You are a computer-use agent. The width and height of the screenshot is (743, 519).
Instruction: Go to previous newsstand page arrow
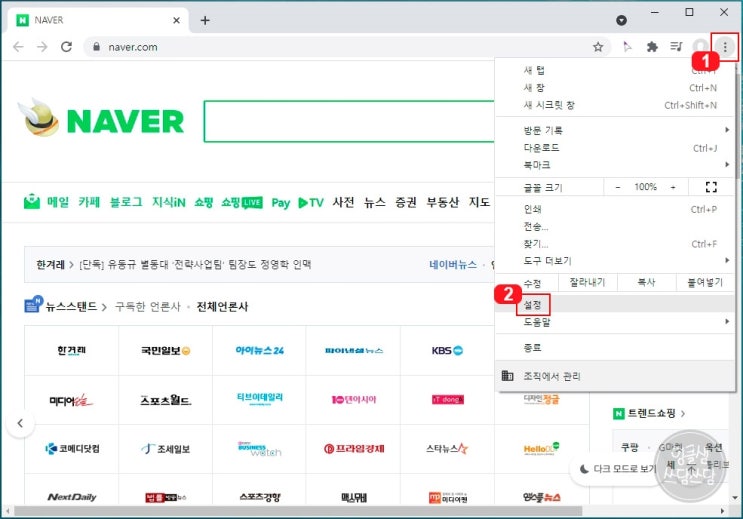tap(20, 423)
